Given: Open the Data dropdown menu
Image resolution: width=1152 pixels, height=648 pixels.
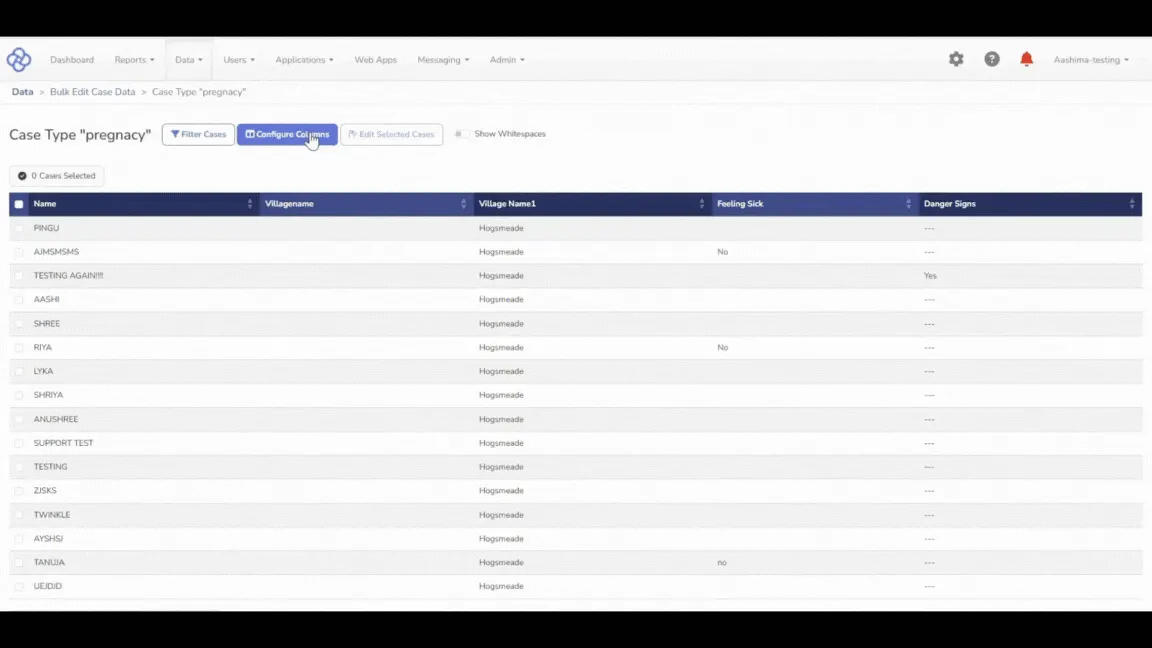Looking at the screenshot, I should [189, 60].
